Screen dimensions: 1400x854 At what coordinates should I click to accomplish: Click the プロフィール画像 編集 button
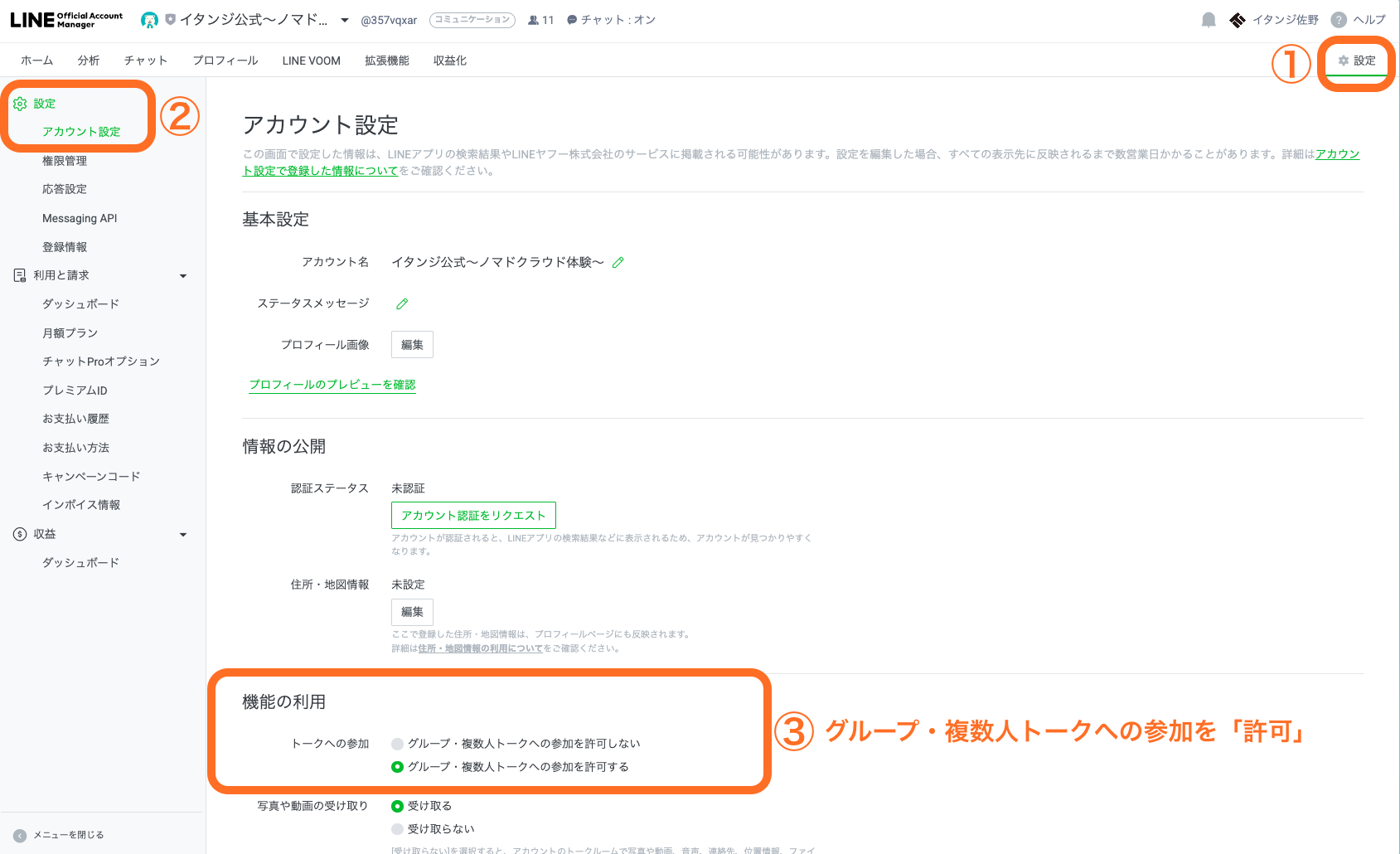click(x=412, y=345)
